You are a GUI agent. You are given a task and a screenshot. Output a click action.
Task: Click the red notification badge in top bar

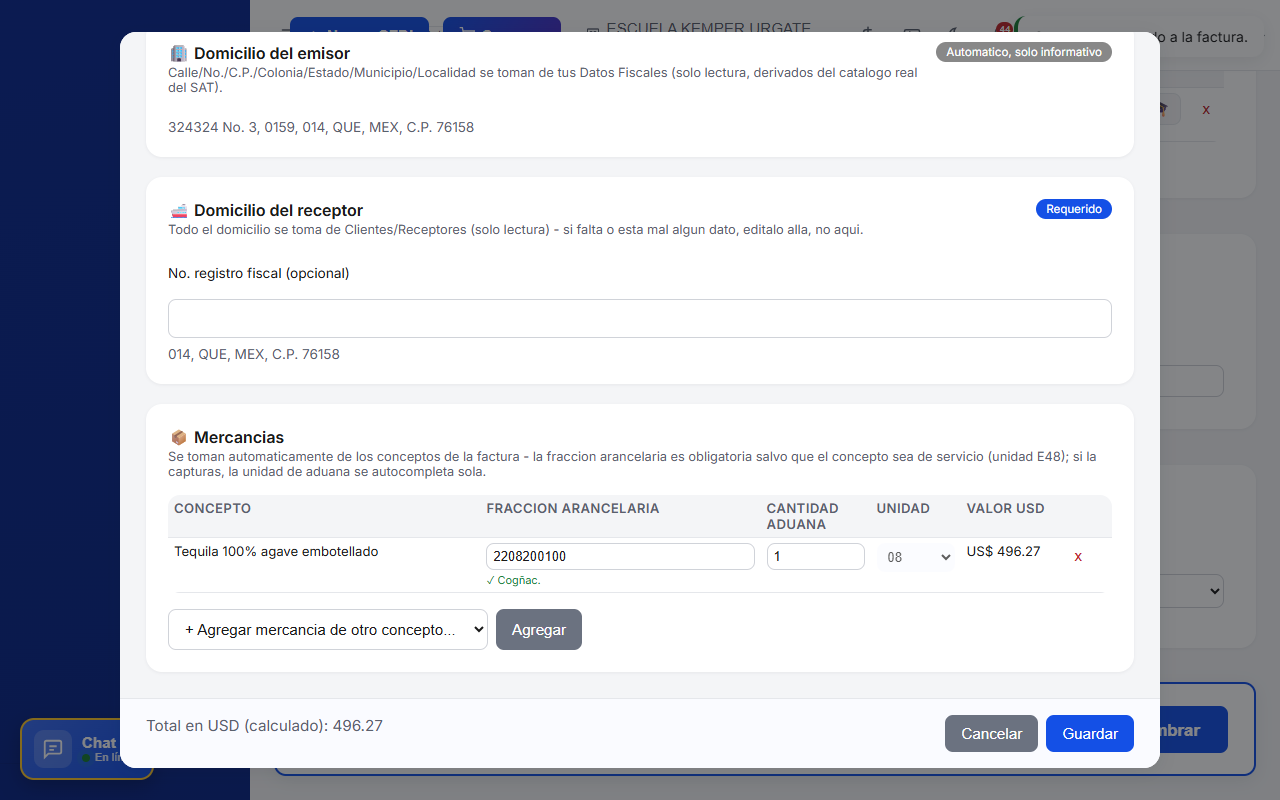click(x=1004, y=29)
